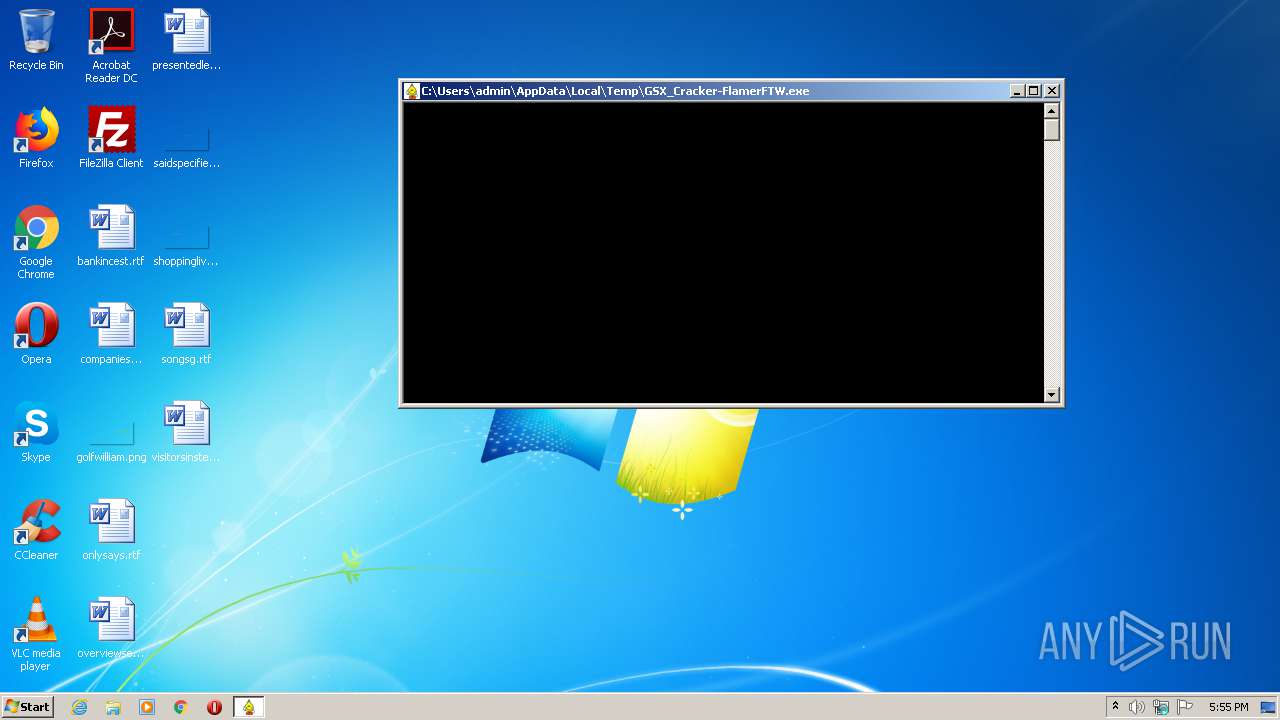
Task: Open the 5:55 PM clock
Action: tap(1228, 707)
